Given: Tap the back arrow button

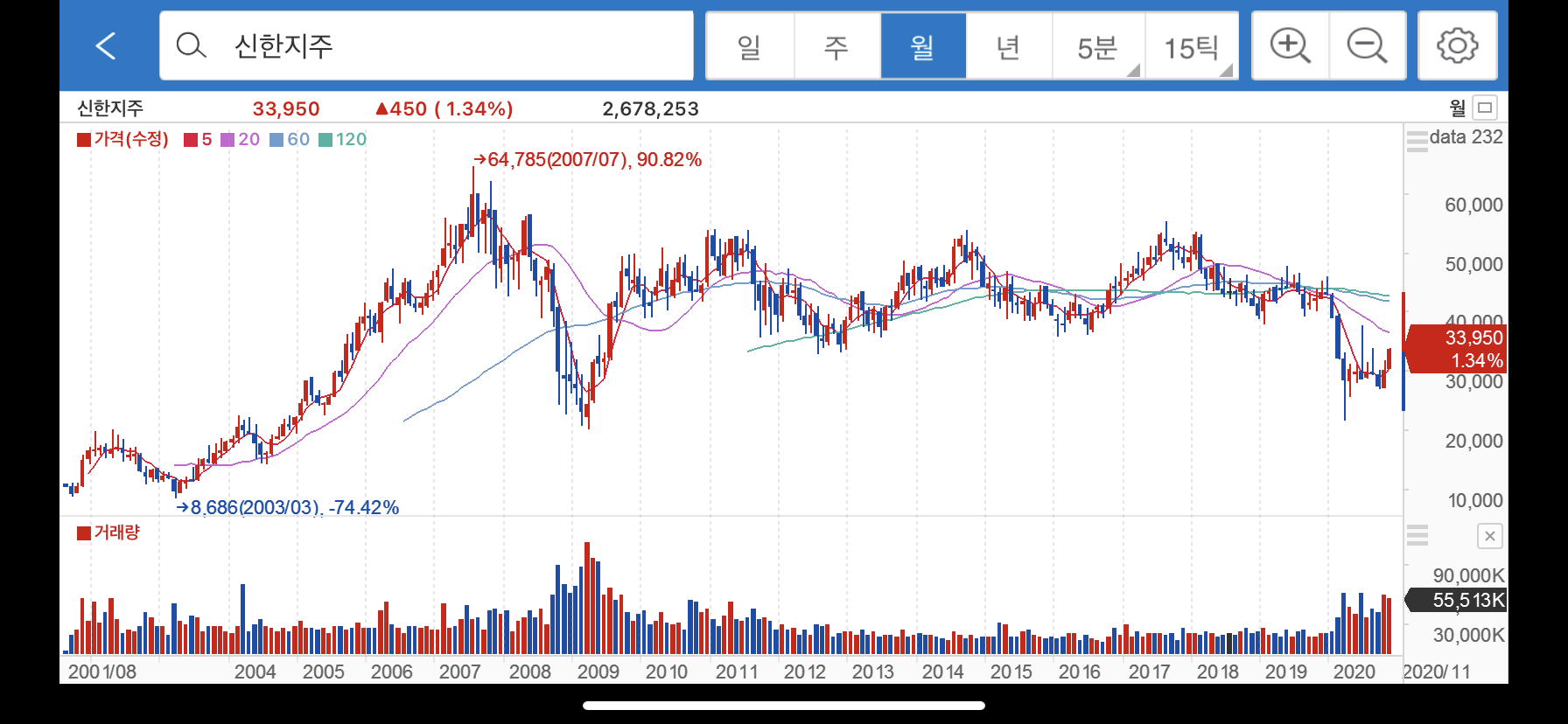Looking at the screenshot, I should click(x=106, y=45).
